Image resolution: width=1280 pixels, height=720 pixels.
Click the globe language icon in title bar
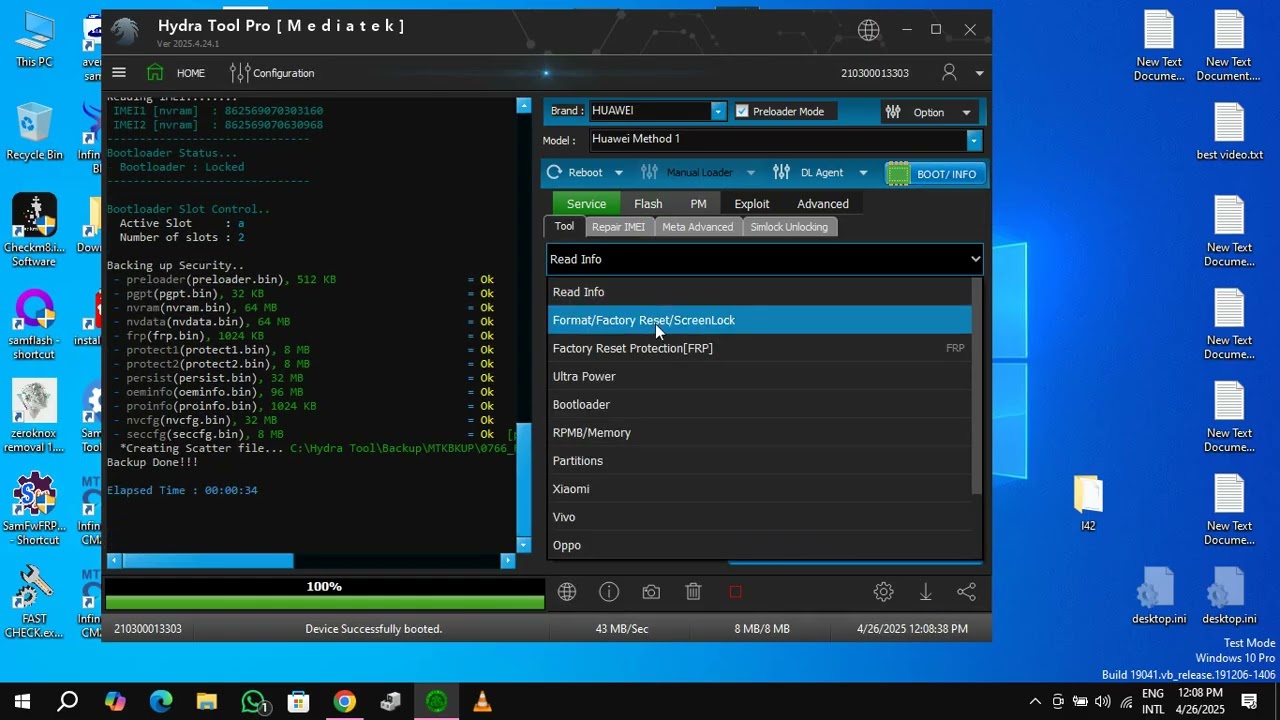point(869,30)
